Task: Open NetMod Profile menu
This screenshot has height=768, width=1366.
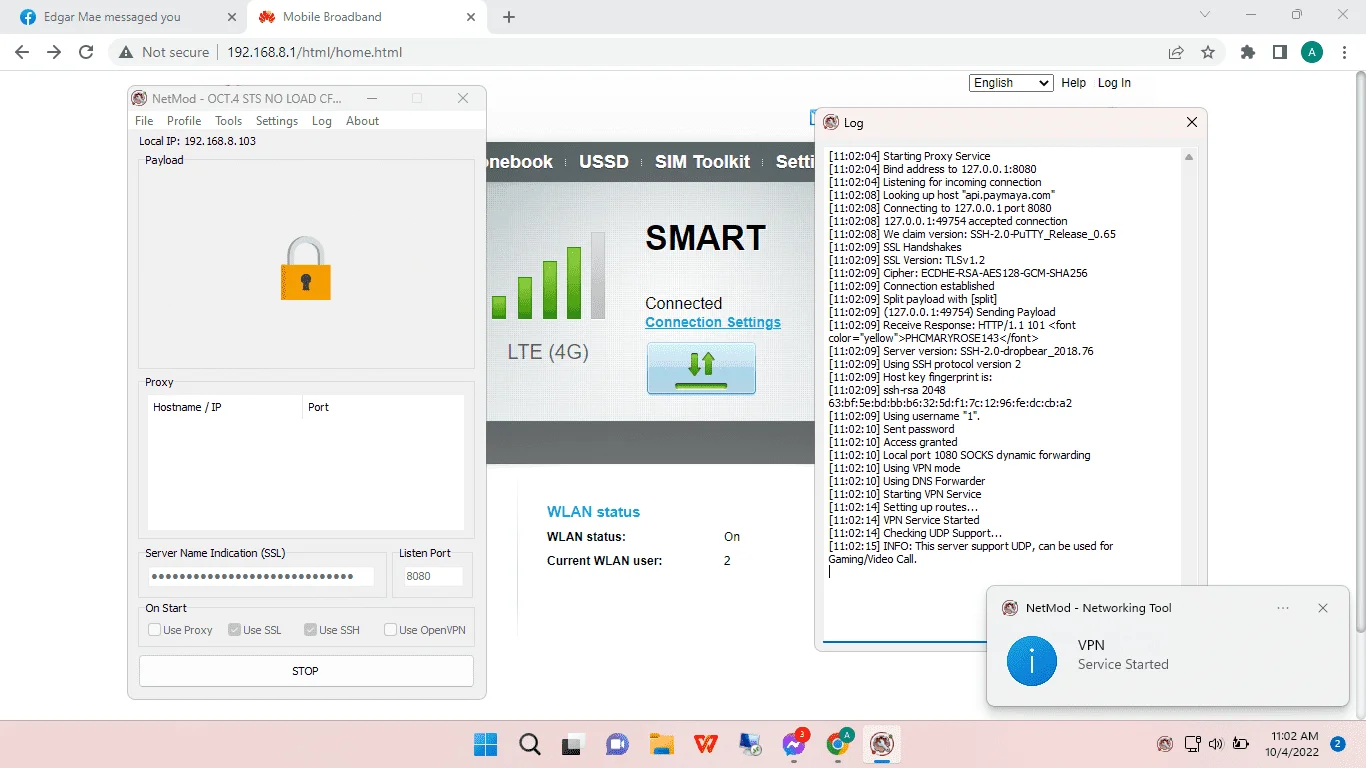Action: 184,121
